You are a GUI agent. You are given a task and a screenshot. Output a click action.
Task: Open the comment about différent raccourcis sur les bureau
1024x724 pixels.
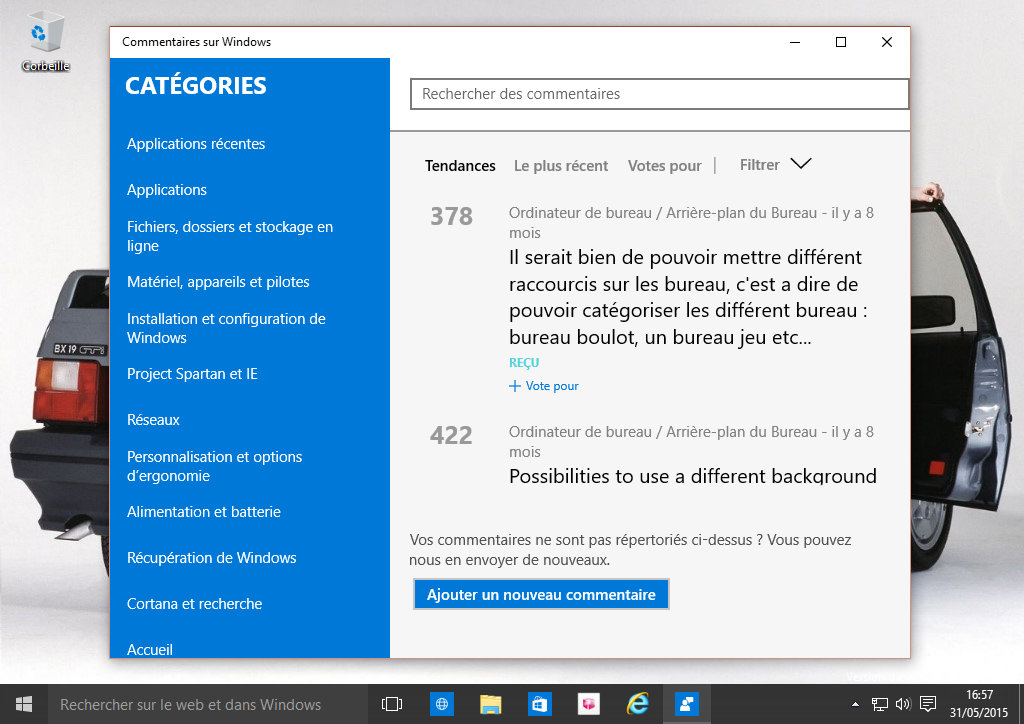pyautogui.click(x=688, y=298)
